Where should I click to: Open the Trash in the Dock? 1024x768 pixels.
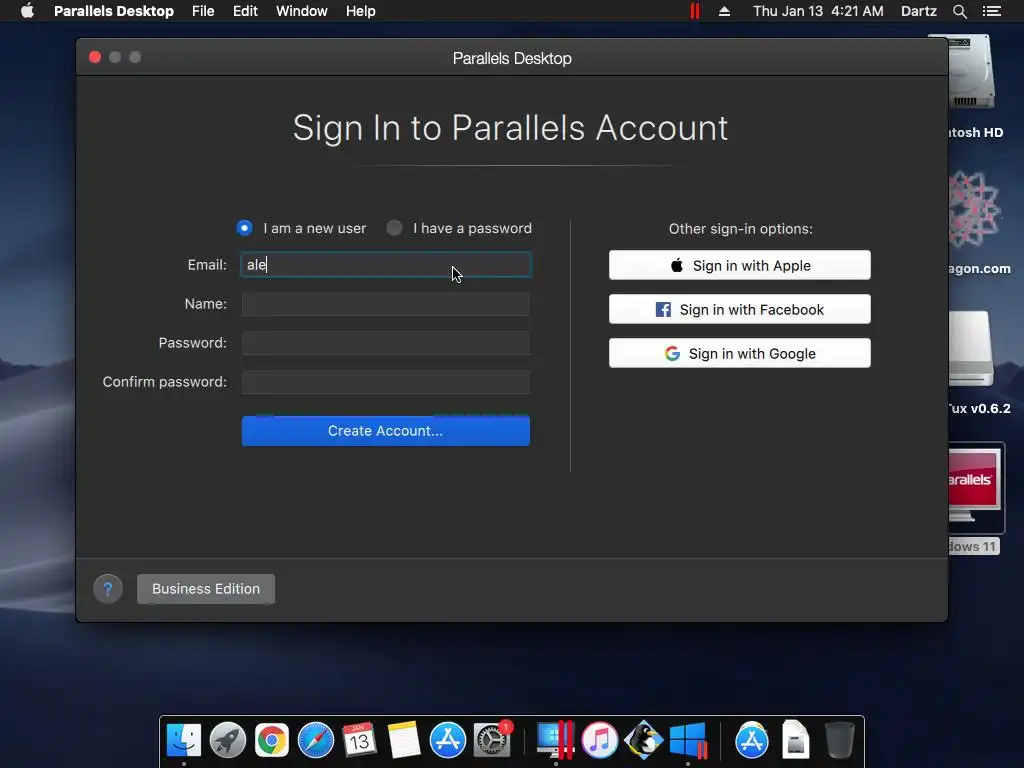(x=840, y=740)
